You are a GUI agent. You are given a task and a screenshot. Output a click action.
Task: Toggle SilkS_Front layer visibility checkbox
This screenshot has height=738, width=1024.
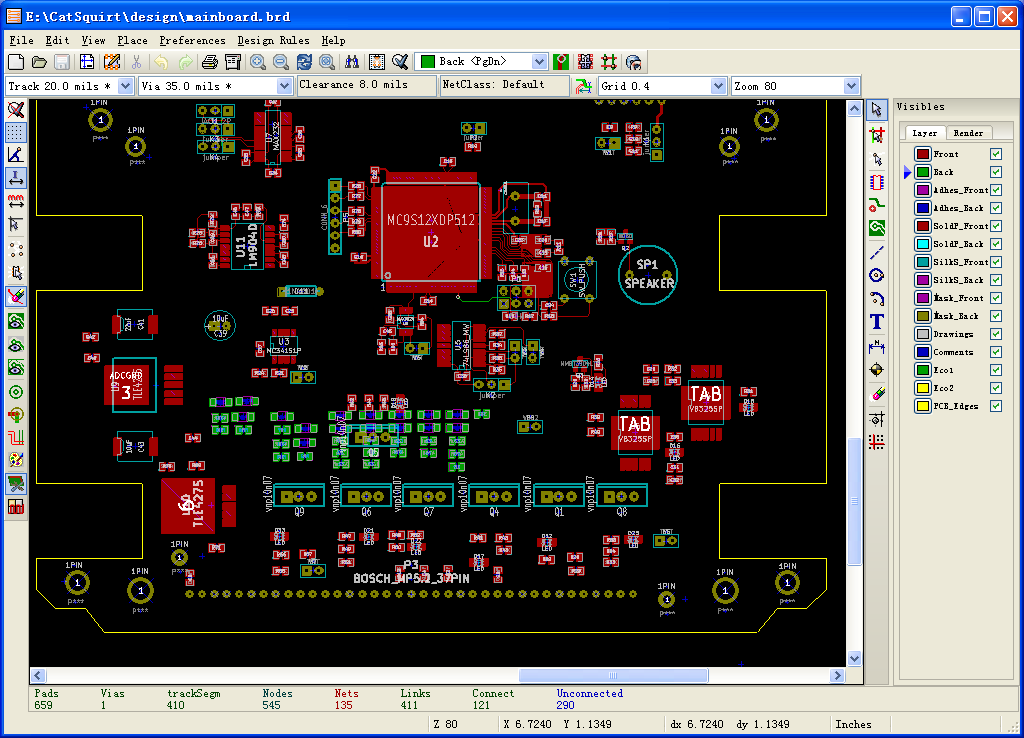(995, 262)
